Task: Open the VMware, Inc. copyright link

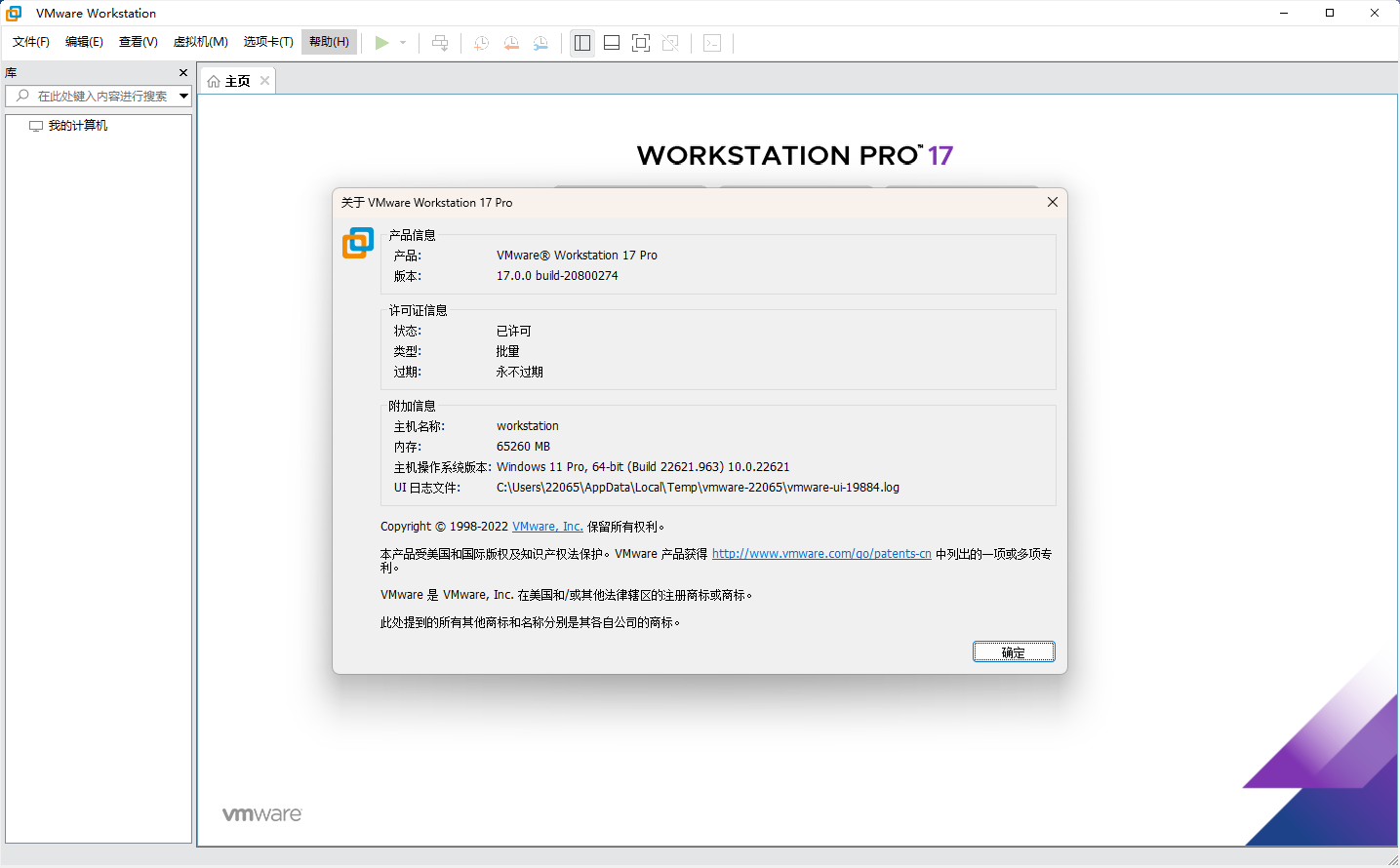Action: (547, 527)
